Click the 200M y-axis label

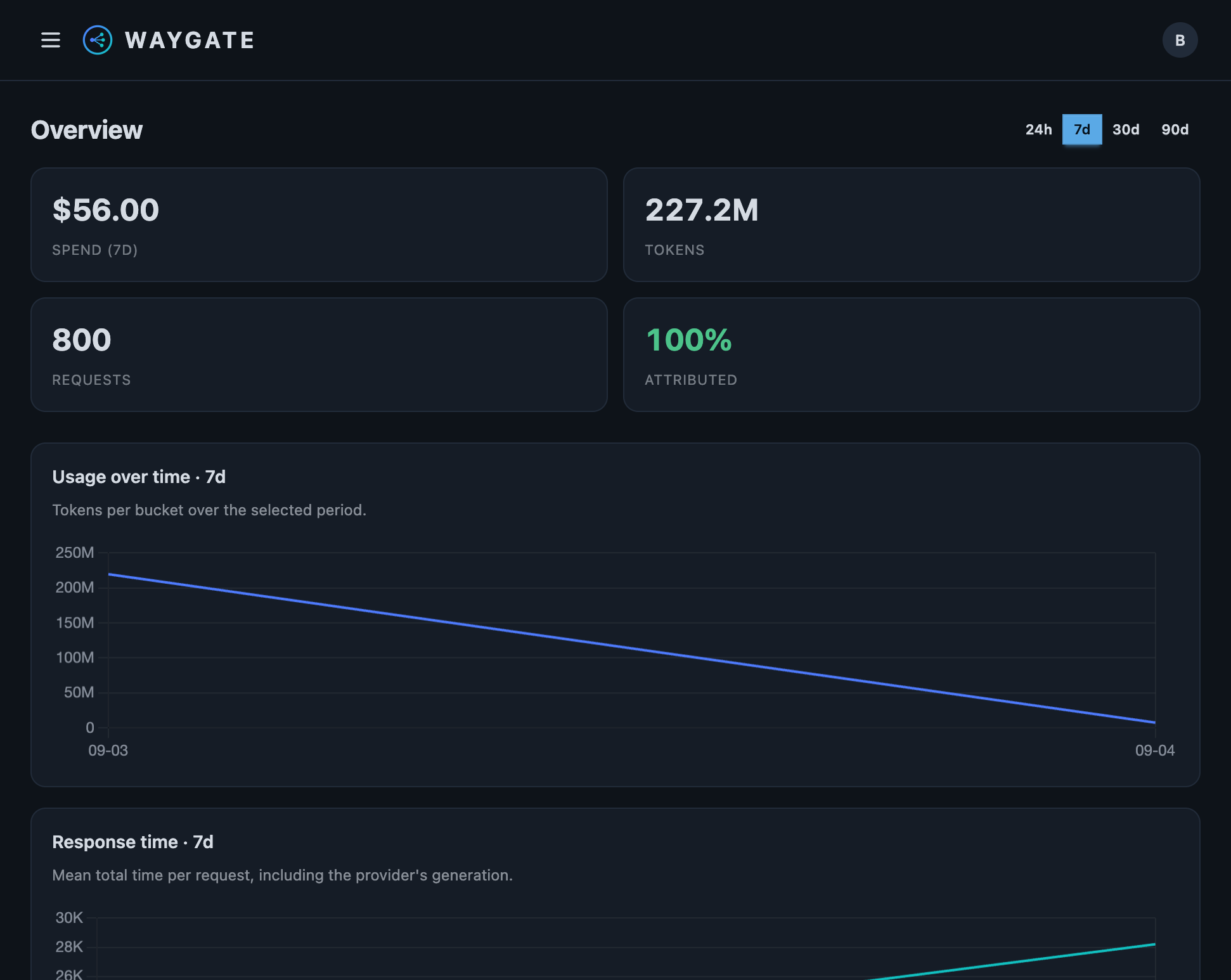click(75, 588)
